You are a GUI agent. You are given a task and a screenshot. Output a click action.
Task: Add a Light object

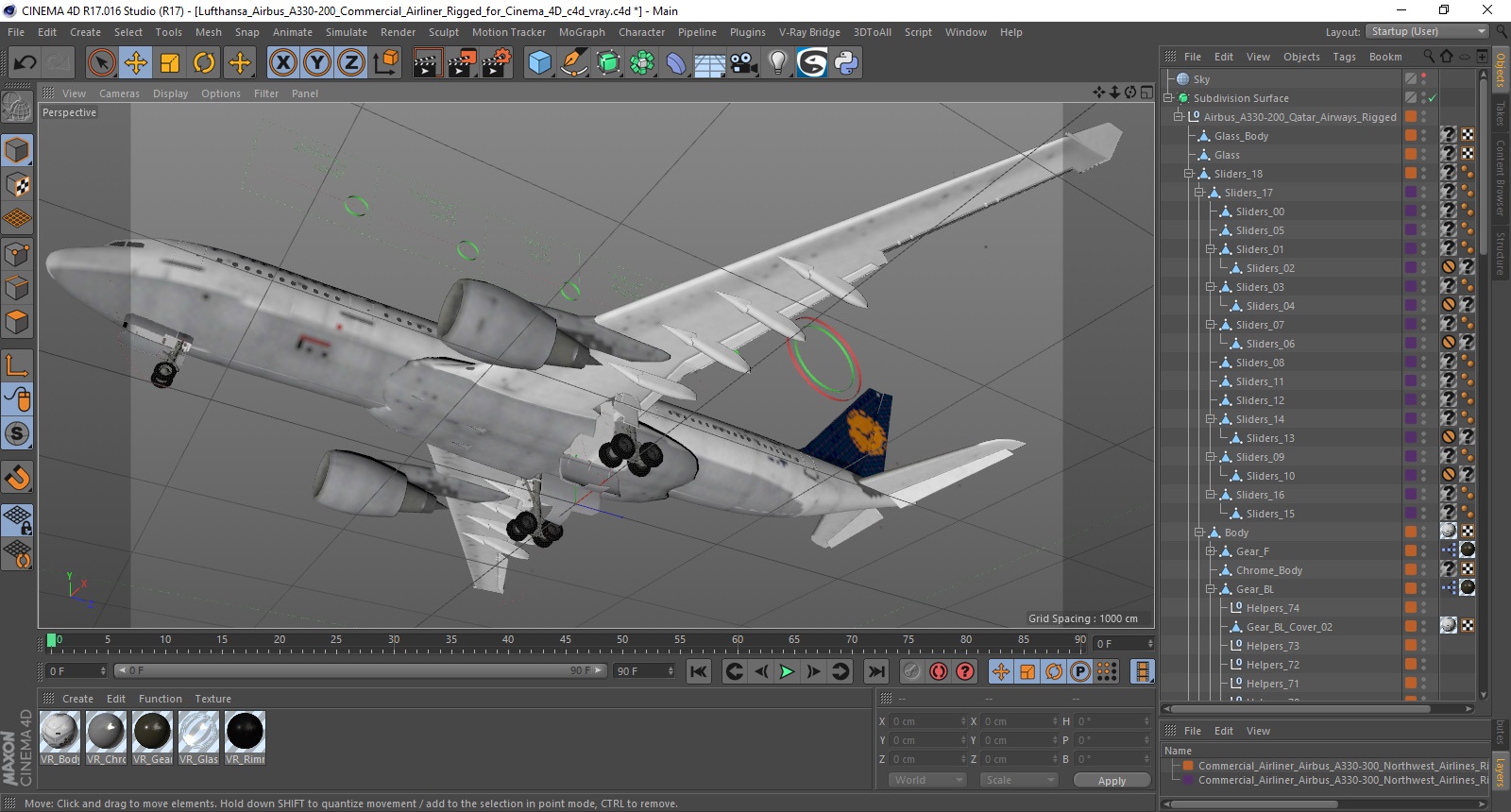tap(777, 63)
